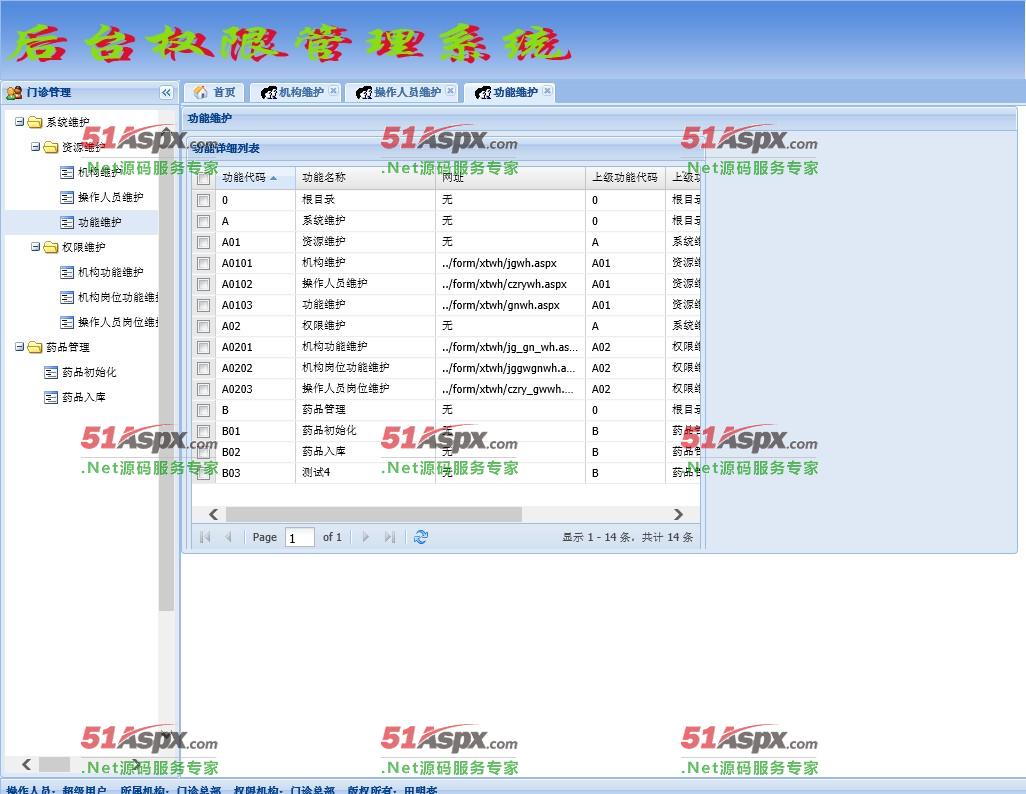Click sidebar horizontal scrollbar left arrow
The image size is (1026, 794).
point(26,764)
